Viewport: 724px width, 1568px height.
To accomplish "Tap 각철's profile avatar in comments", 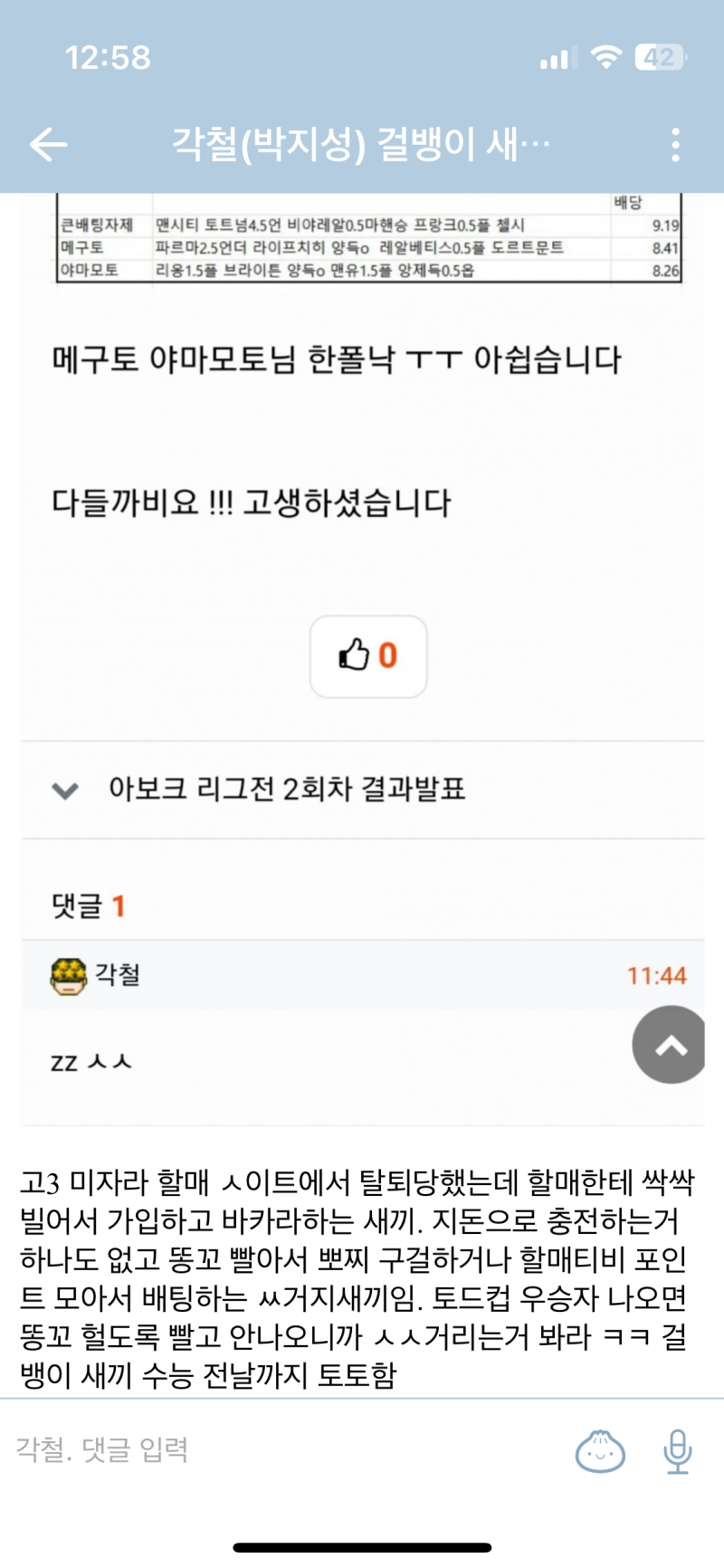I will tap(69, 976).
